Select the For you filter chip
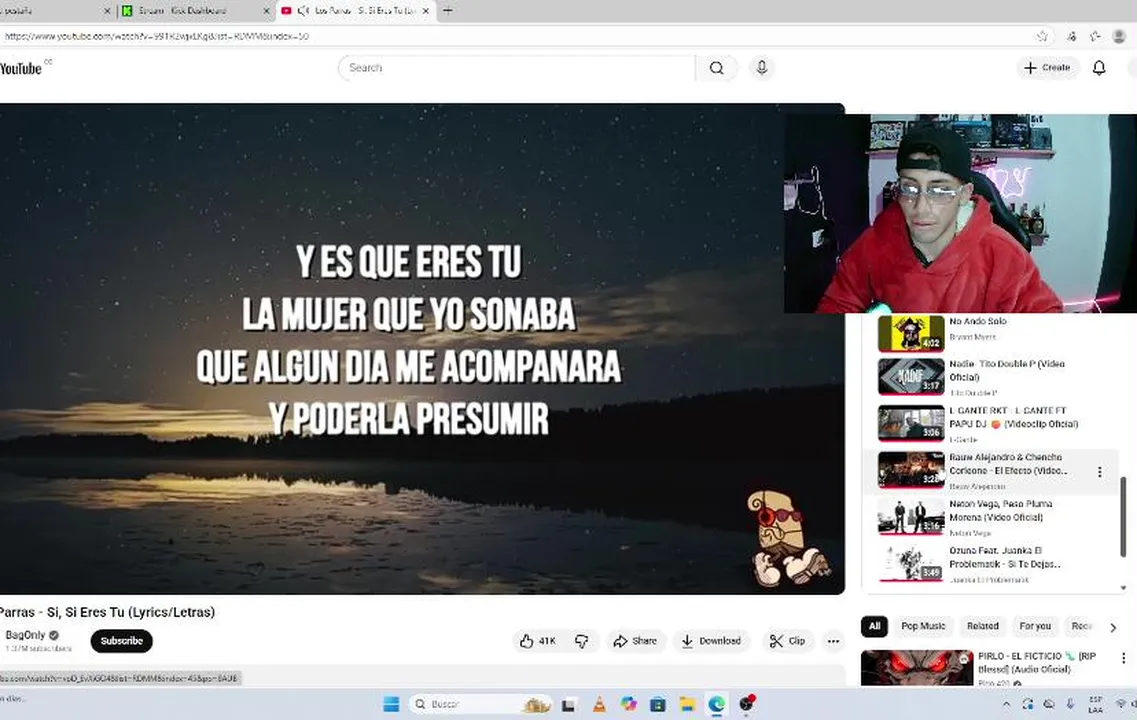 (1035, 626)
